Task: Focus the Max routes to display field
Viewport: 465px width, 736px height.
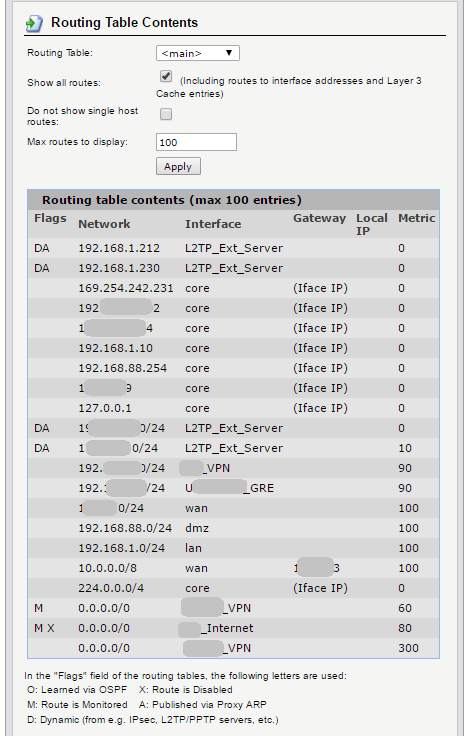Action: point(196,142)
